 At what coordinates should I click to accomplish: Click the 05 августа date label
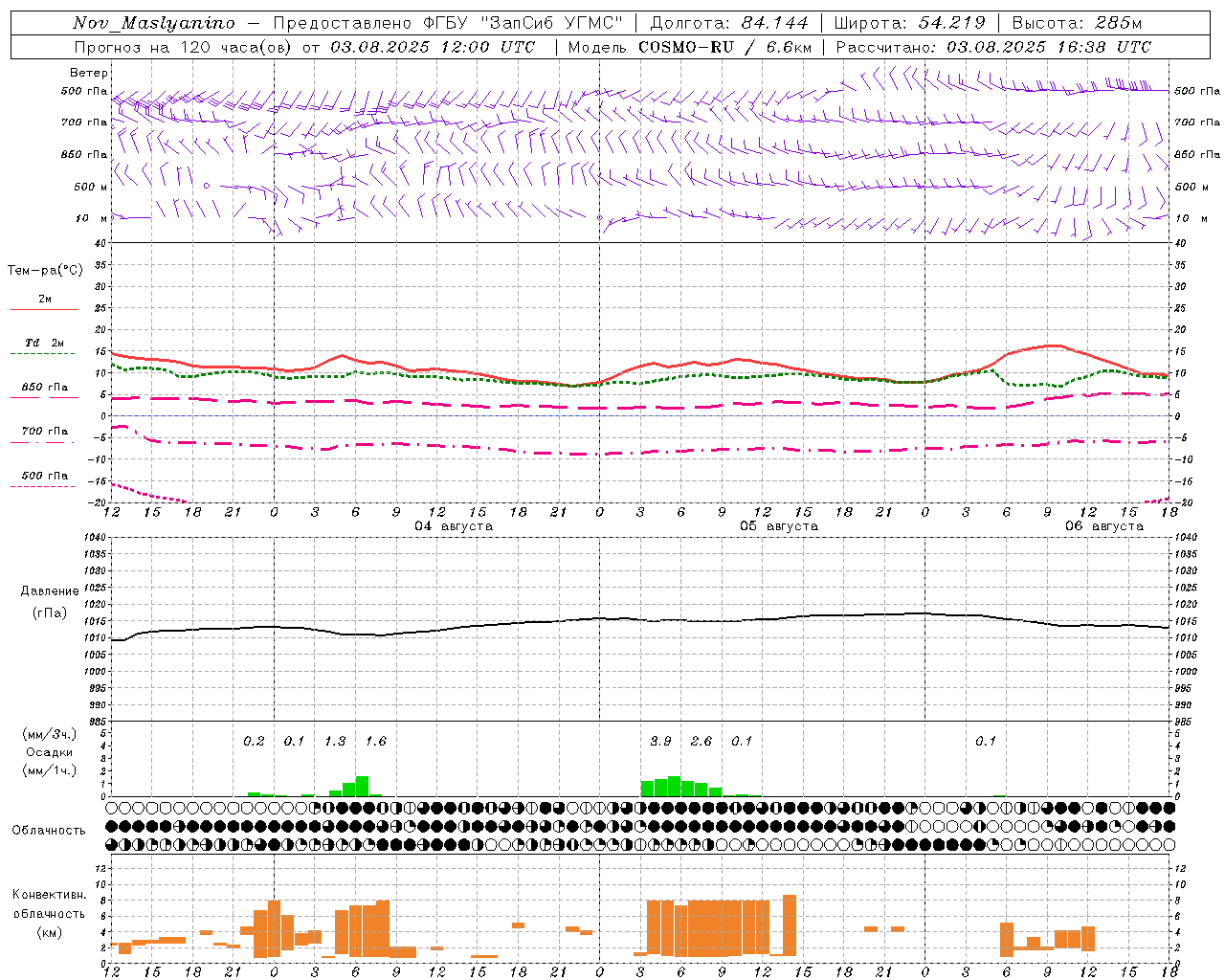pyautogui.click(x=779, y=526)
